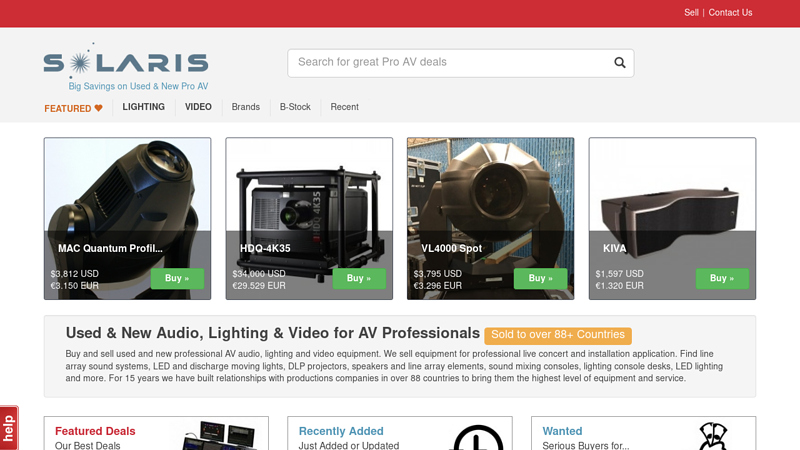
Task: Click the HDQ-4K35 title text
Action: click(x=265, y=248)
